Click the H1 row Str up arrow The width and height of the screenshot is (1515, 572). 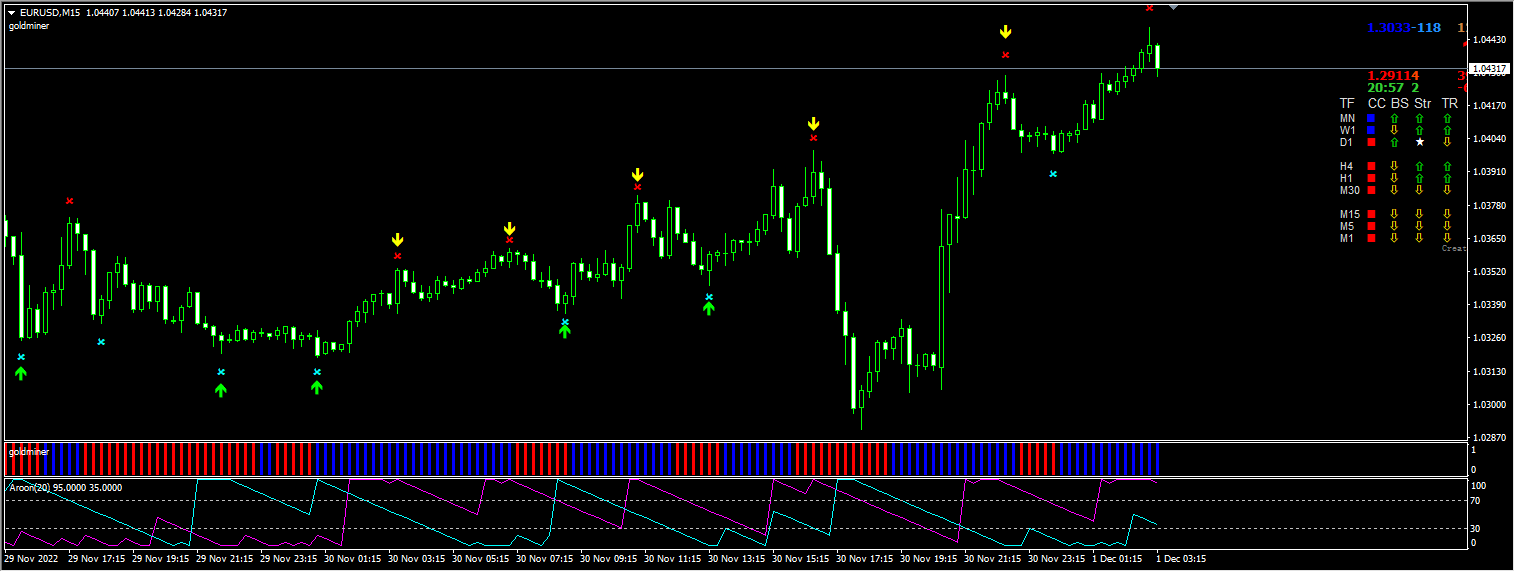click(x=1421, y=178)
